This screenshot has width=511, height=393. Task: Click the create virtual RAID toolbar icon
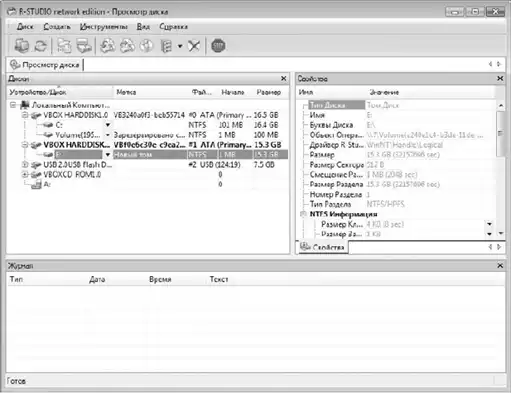(x=166, y=46)
